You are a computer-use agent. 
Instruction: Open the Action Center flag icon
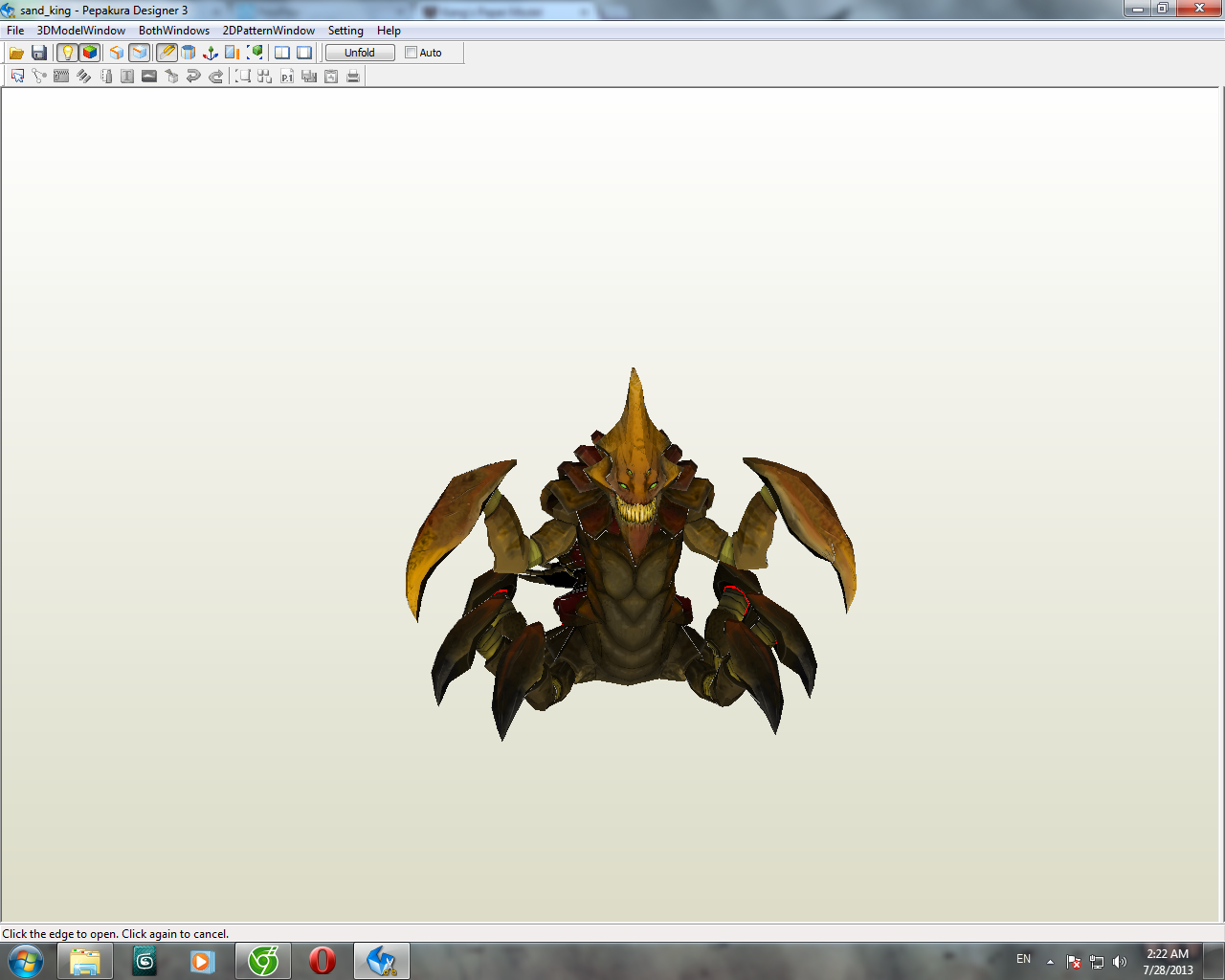coord(1074,962)
